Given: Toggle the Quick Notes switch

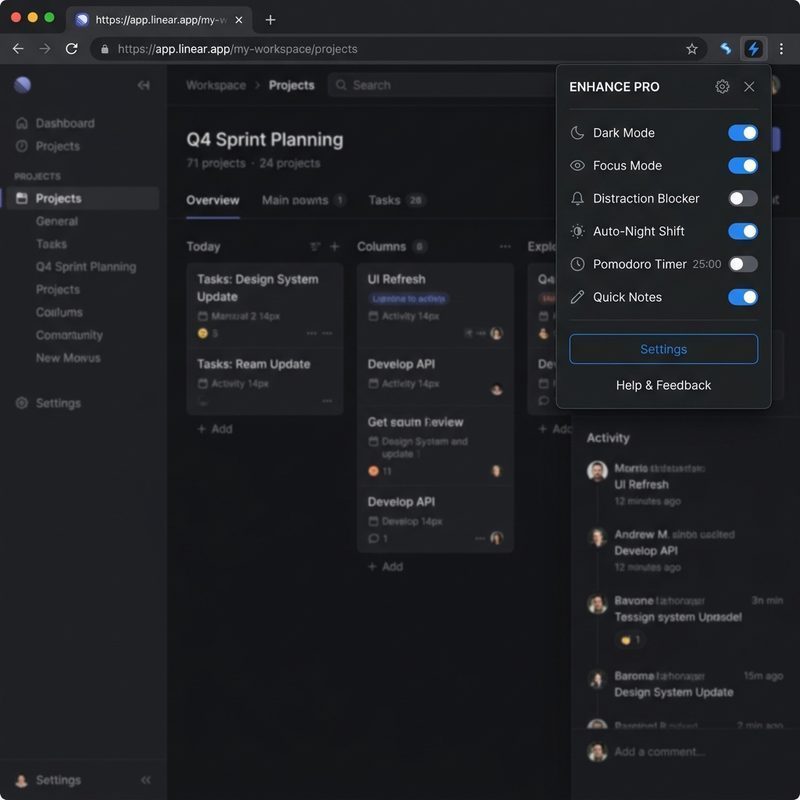Looking at the screenshot, I should (x=742, y=297).
